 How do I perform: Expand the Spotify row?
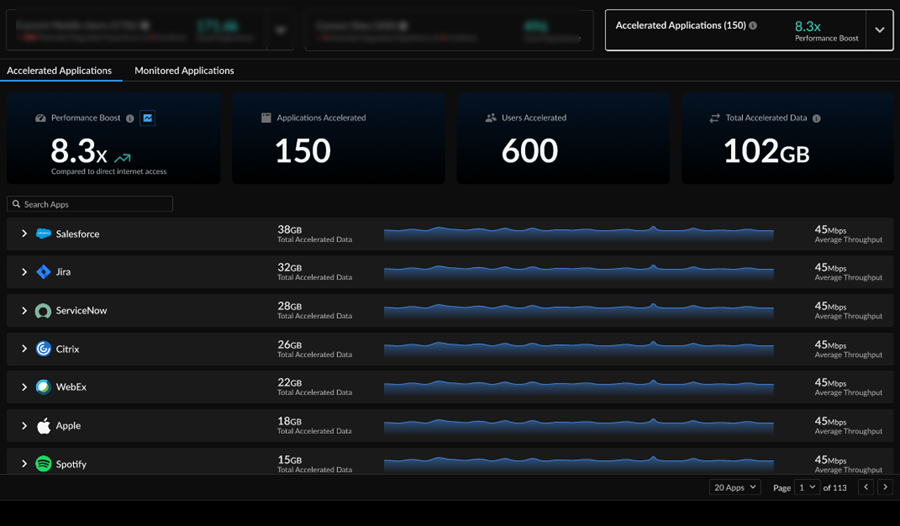pos(24,464)
